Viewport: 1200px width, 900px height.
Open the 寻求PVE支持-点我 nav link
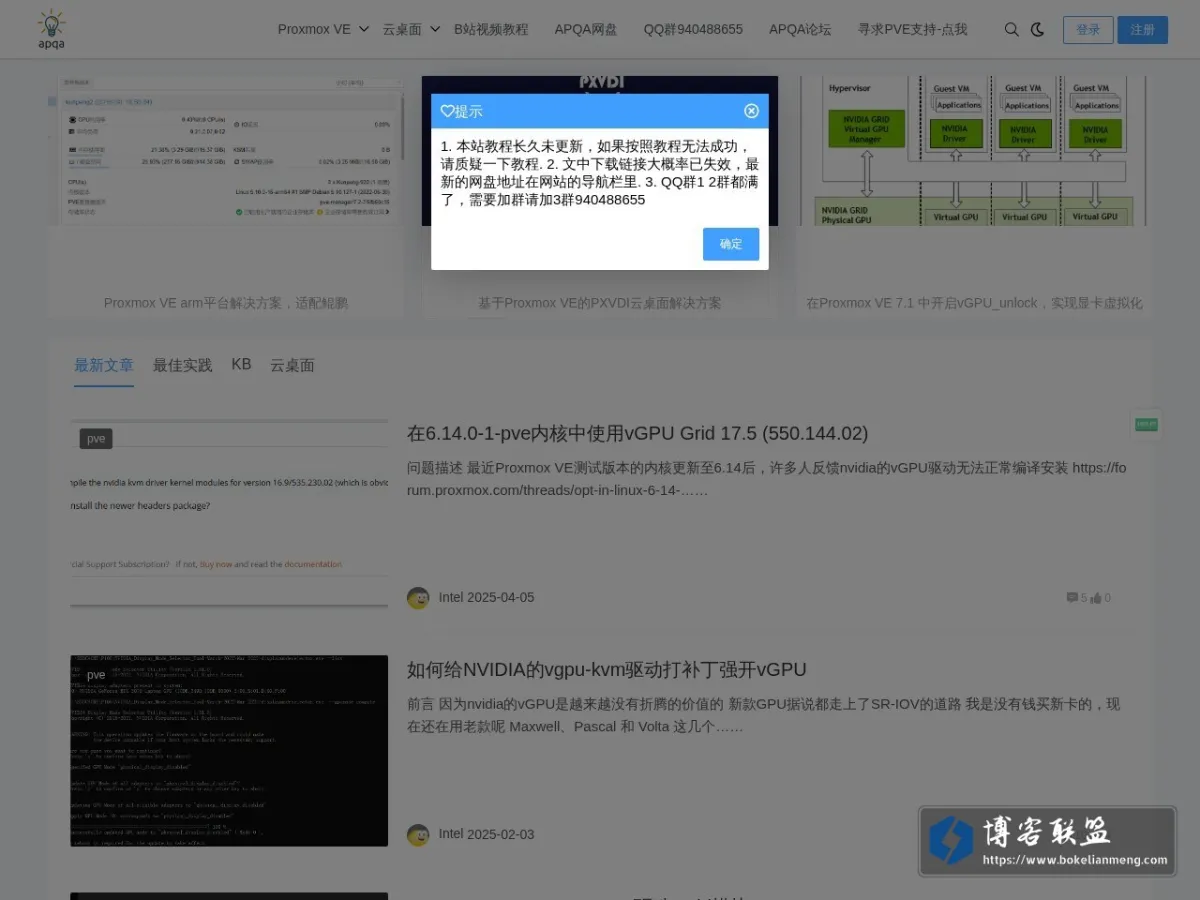[x=912, y=30]
